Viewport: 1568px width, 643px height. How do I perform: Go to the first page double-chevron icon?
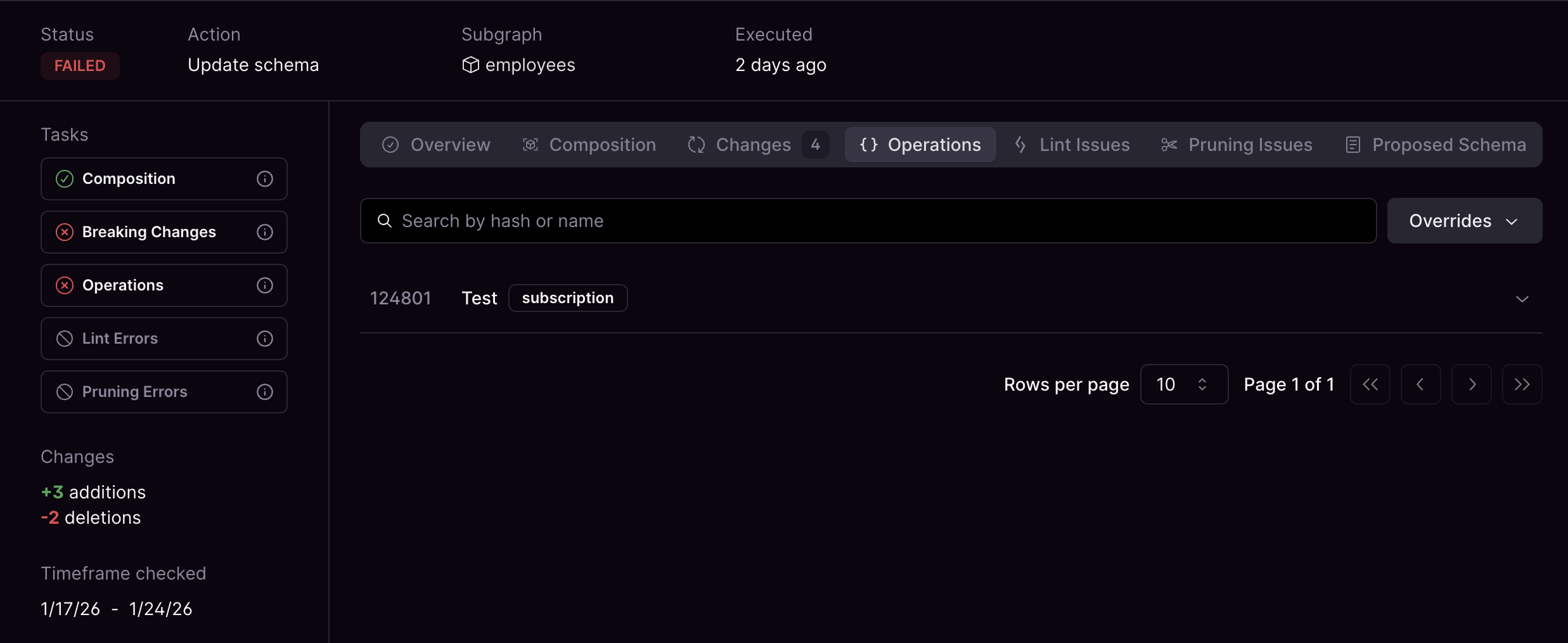[1370, 384]
